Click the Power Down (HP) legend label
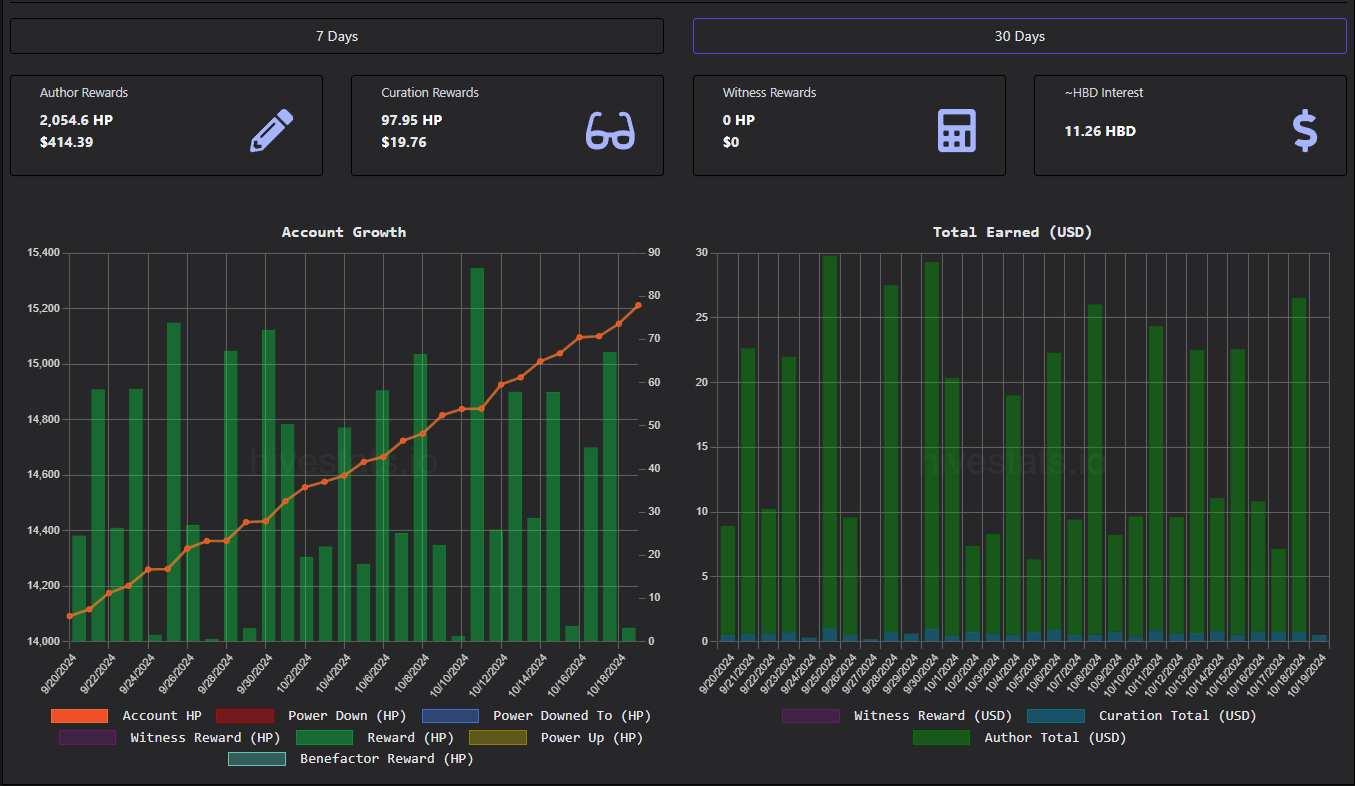 tap(347, 716)
